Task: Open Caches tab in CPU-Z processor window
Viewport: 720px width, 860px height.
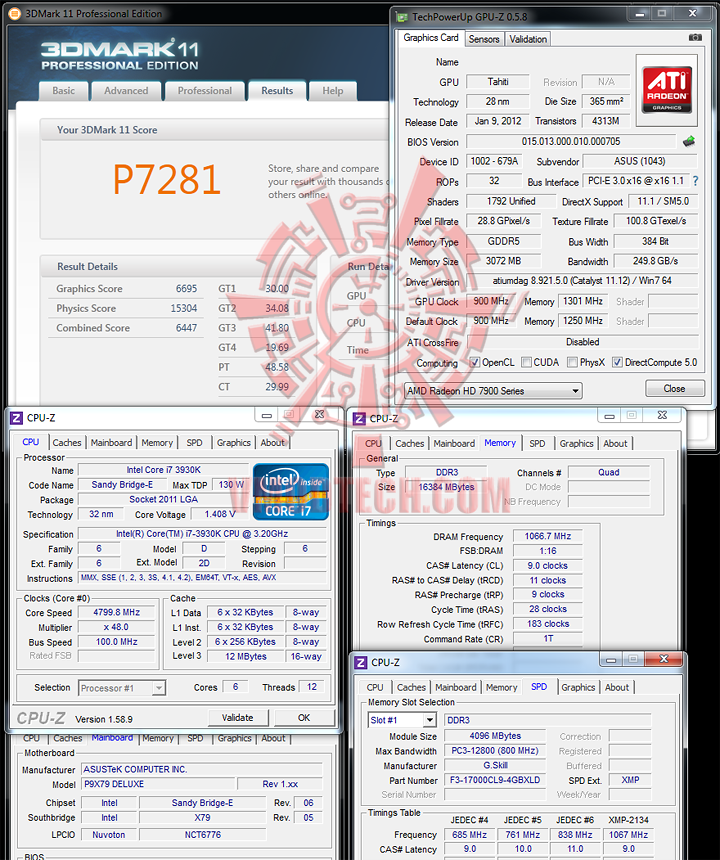Action: (67, 443)
